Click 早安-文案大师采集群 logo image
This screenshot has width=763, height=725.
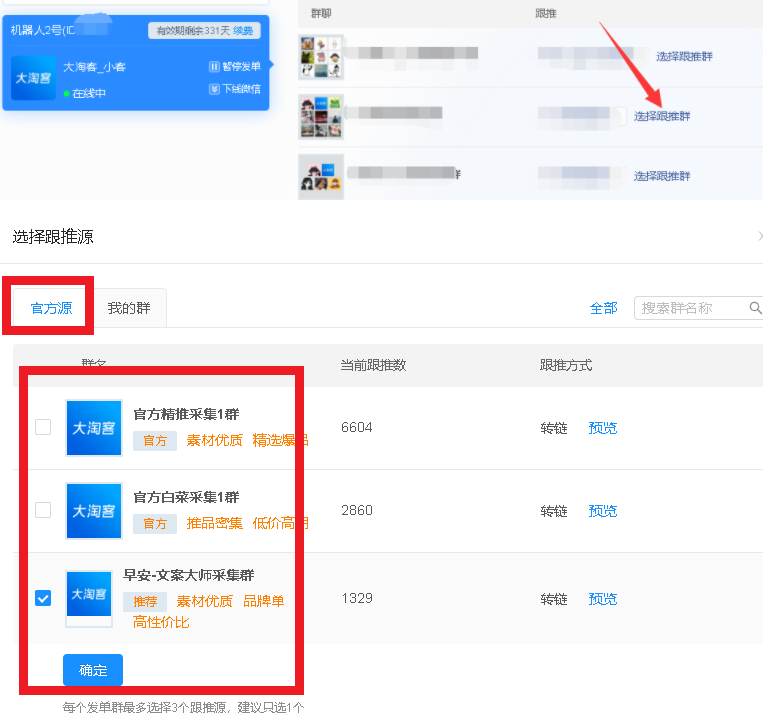89,598
